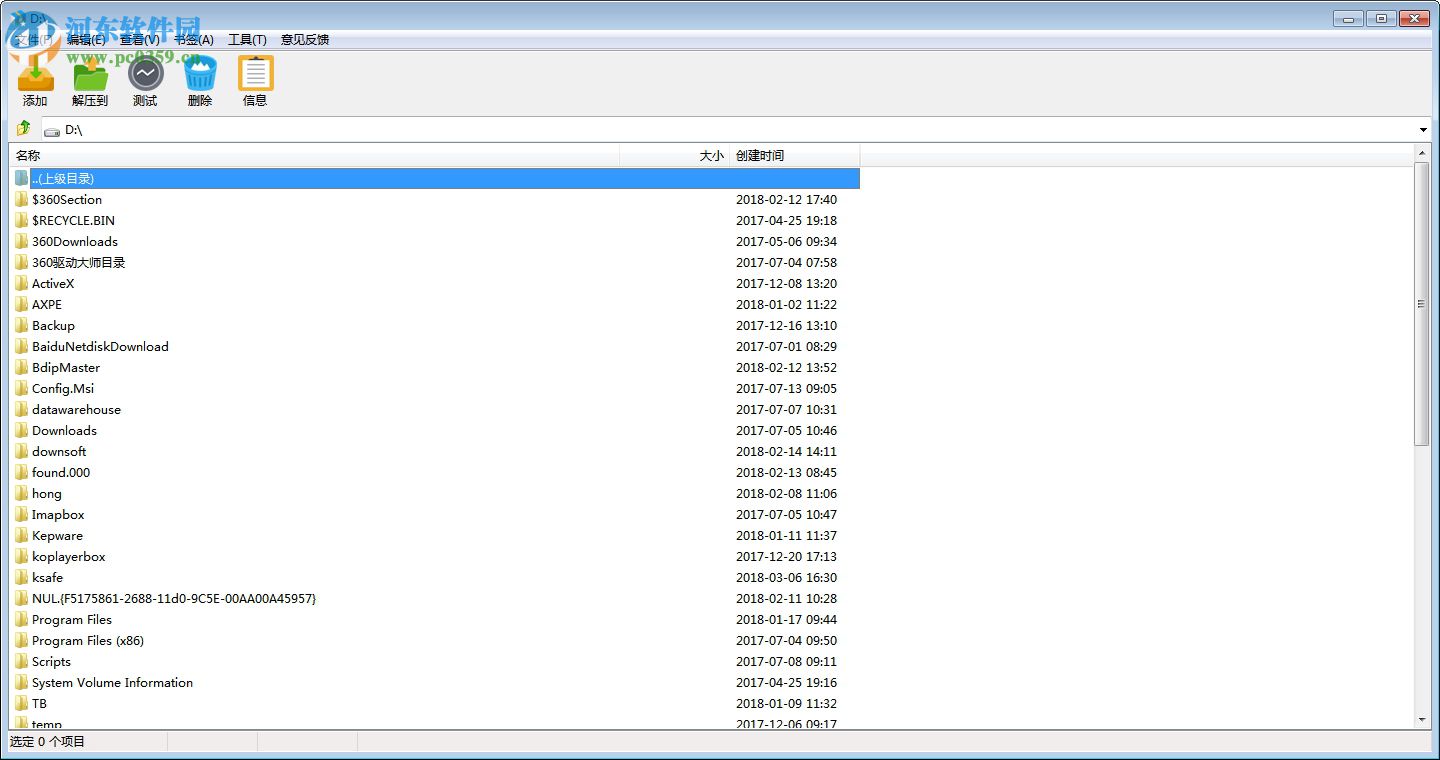Screen dimensions: 1440x760
Task: Click the folder icon beside hong
Action: pos(22,493)
